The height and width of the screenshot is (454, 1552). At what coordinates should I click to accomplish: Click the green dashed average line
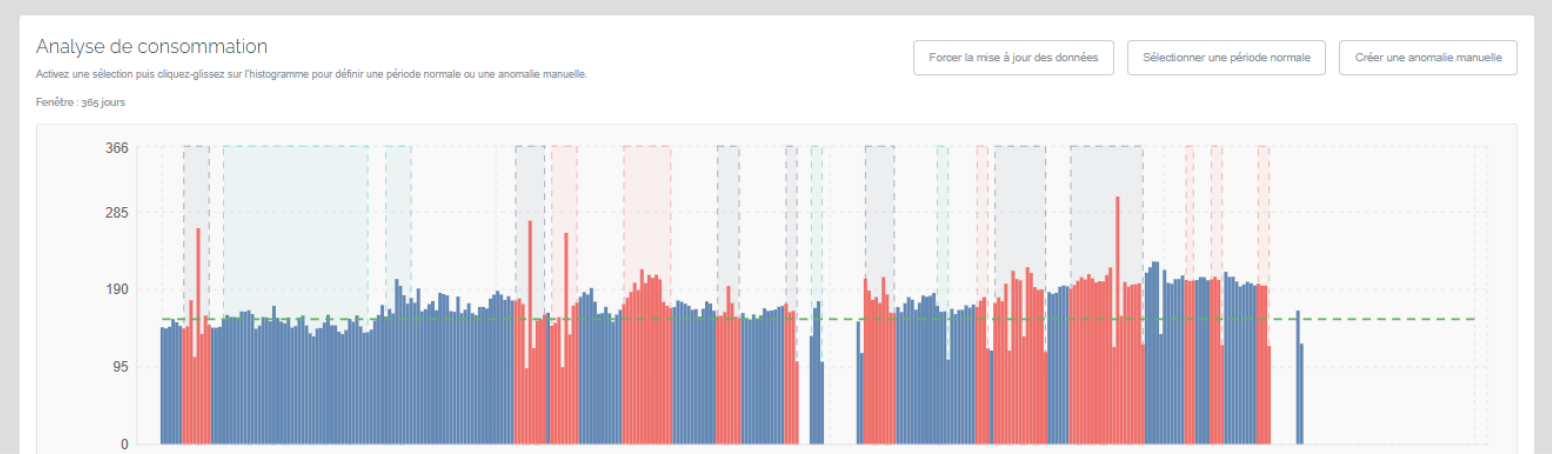(x=817, y=319)
